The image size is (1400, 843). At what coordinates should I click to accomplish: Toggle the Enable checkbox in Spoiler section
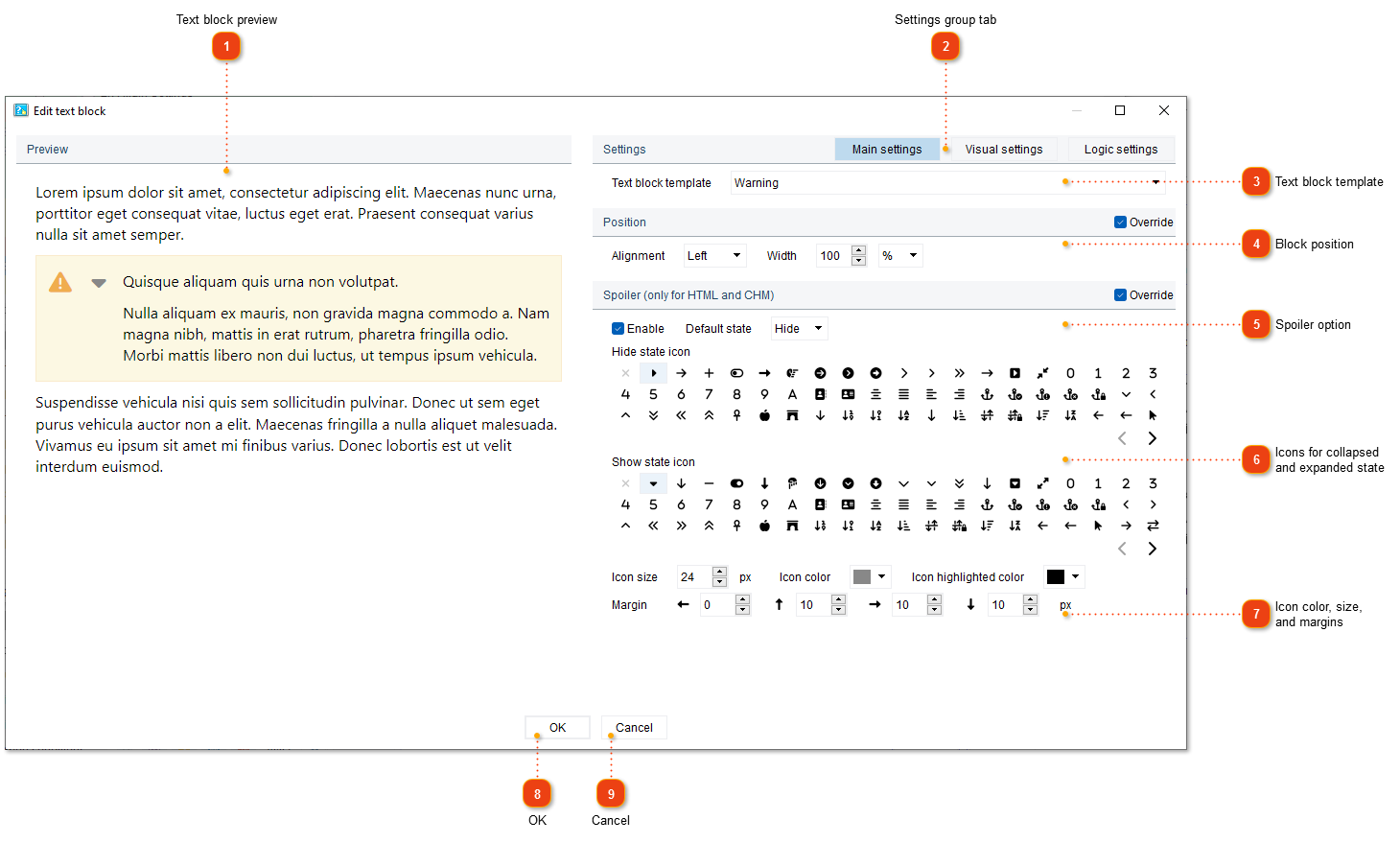click(x=618, y=328)
